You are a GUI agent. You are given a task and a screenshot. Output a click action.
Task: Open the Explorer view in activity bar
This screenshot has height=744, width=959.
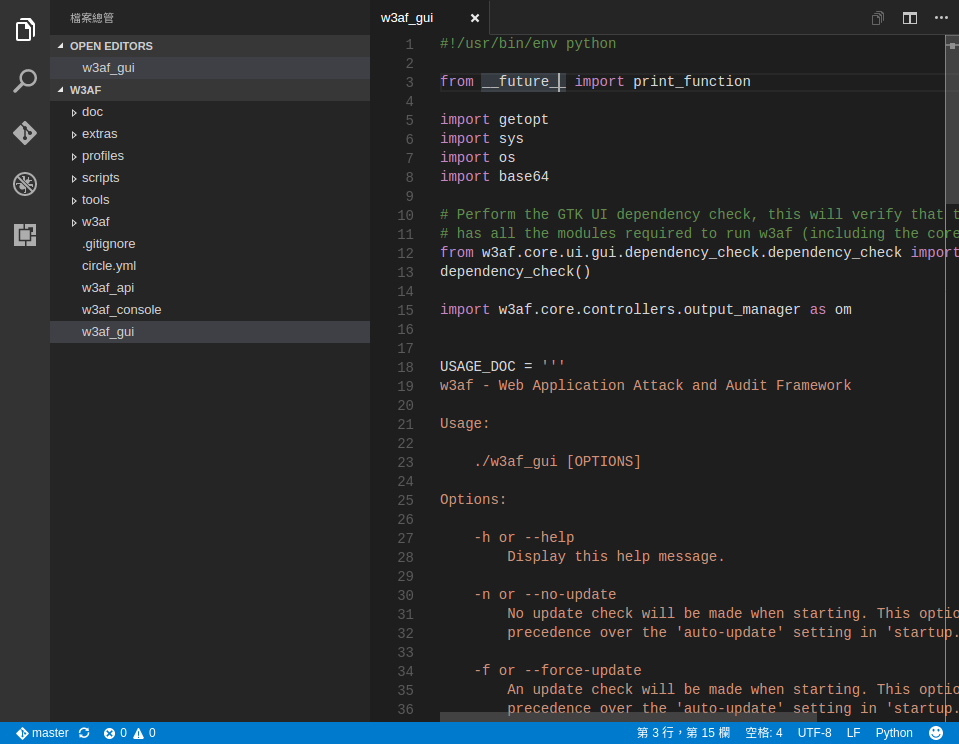tap(25, 30)
